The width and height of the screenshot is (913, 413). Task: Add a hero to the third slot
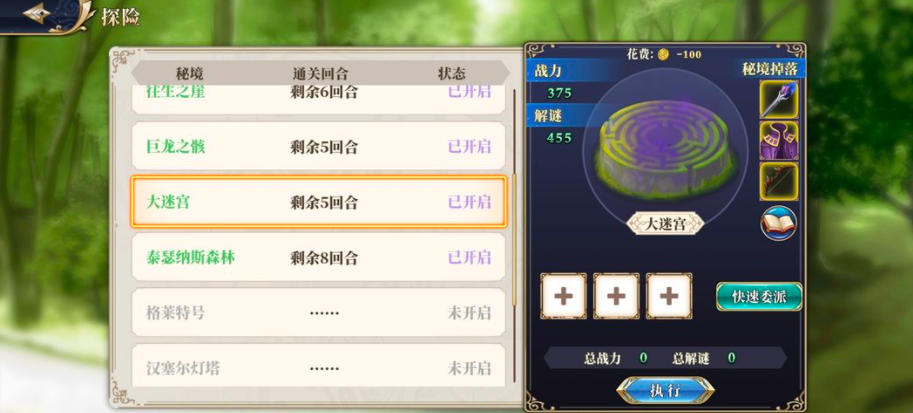[x=668, y=296]
